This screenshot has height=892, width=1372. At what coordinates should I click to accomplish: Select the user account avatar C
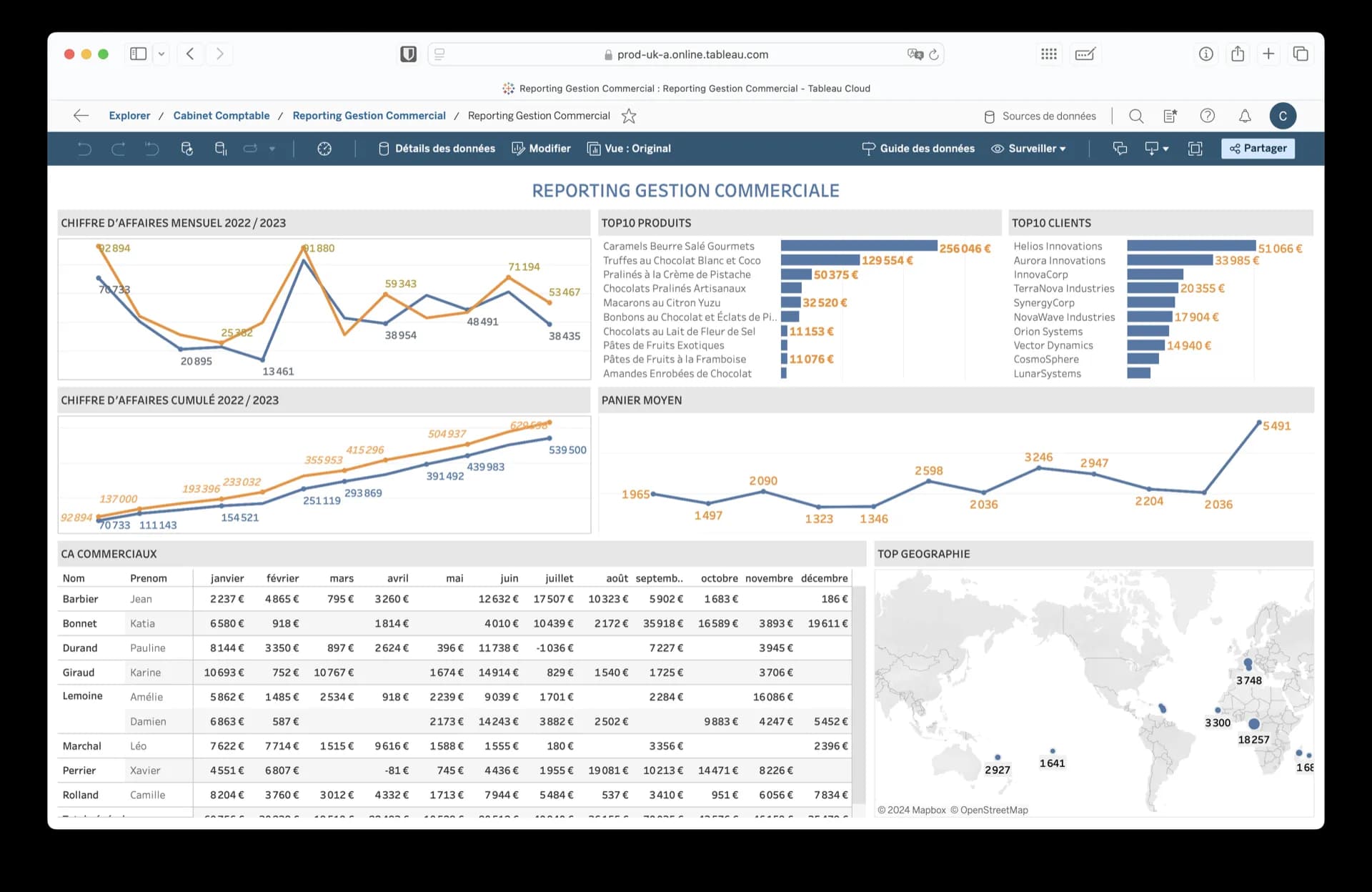pos(1283,116)
